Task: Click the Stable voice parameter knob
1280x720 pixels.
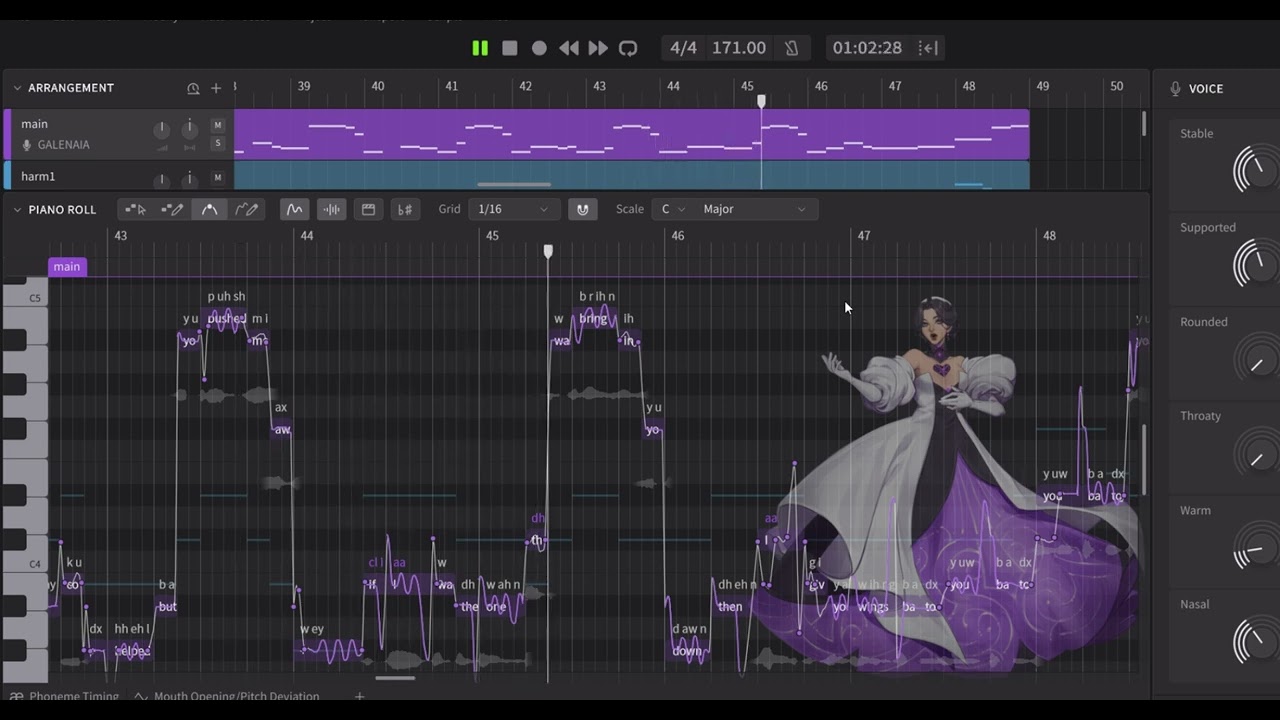Action: click(x=1254, y=169)
